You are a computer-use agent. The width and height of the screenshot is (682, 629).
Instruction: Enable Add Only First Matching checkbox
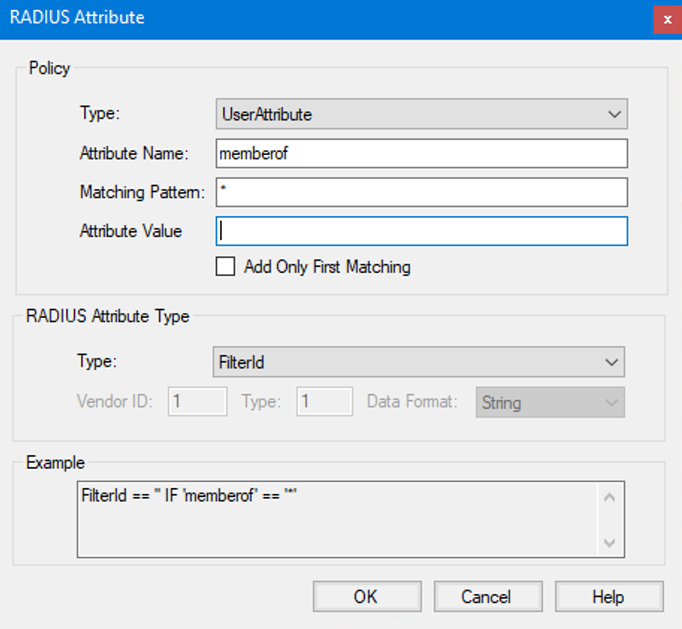225,266
